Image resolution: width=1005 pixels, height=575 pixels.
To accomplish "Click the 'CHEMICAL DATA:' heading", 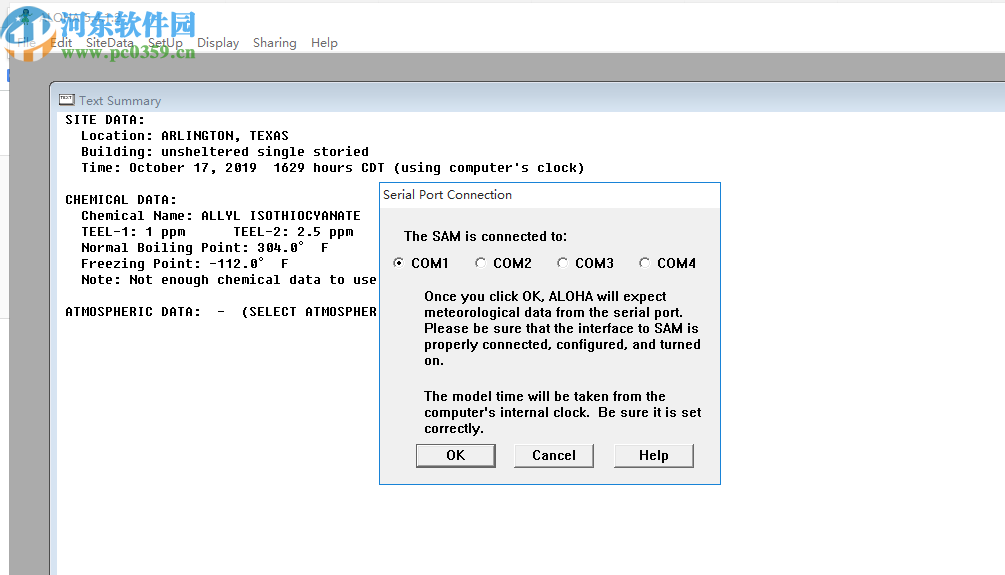I will pyautogui.click(x=121, y=200).
